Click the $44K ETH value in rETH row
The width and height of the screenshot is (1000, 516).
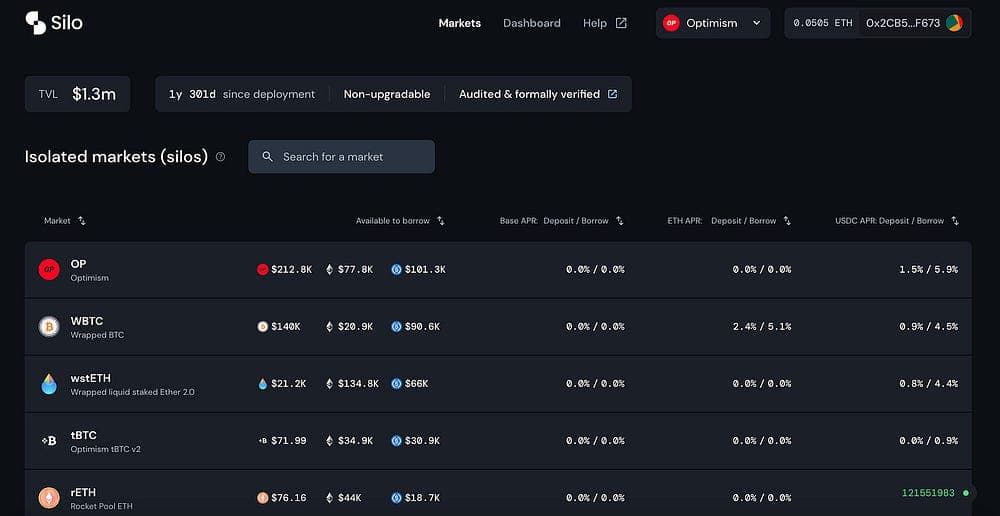tap(350, 498)
